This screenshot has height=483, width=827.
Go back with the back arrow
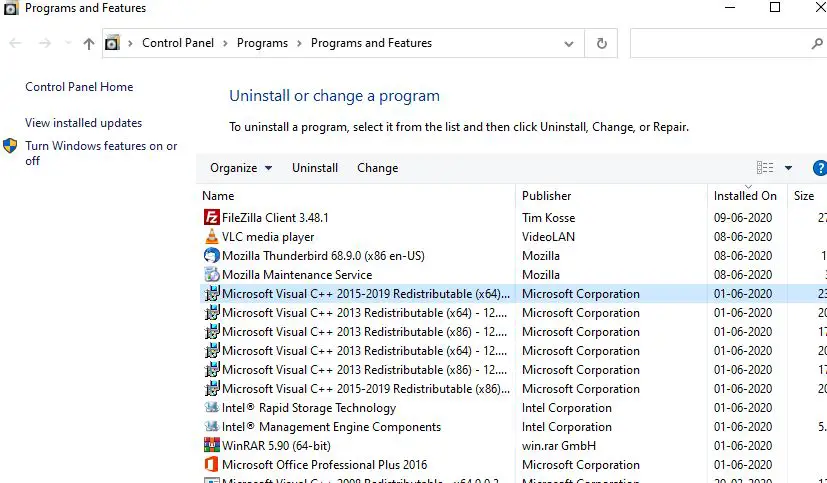[x=15, y=43]
